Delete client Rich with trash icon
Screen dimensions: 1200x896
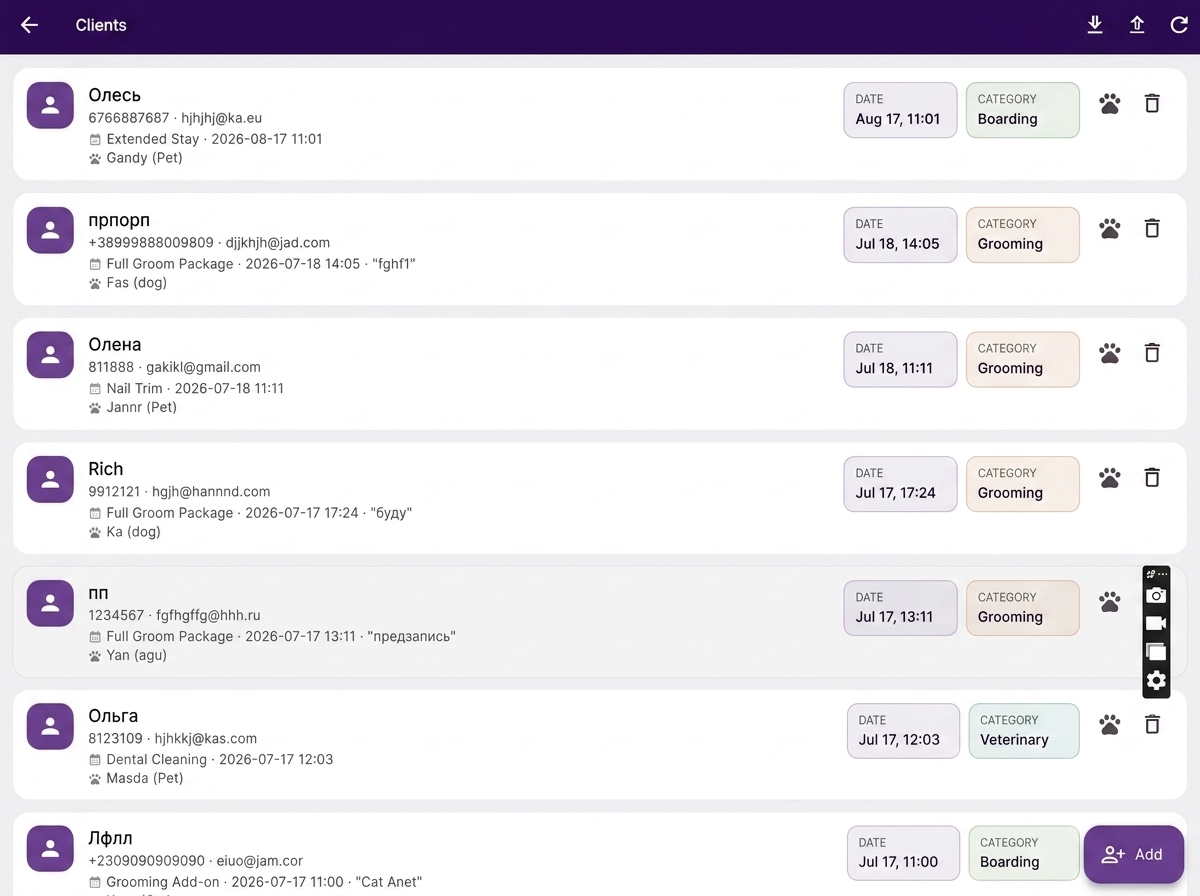(1152, 477)
